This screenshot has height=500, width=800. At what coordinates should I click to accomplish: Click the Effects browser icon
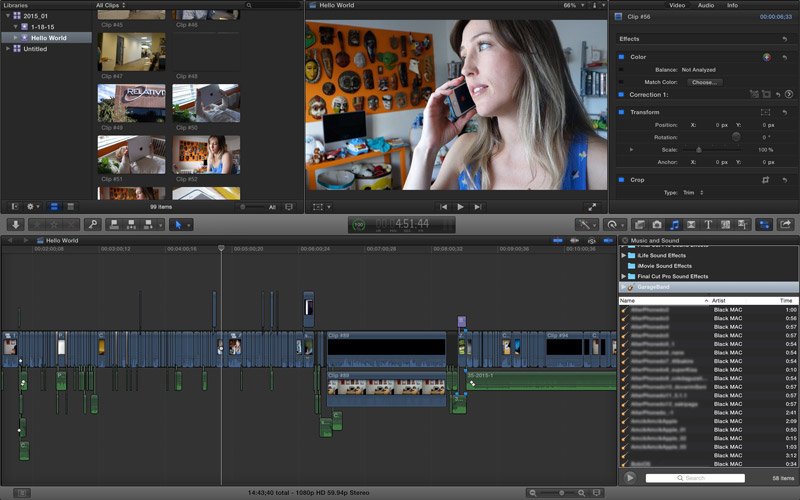[639, 224]
